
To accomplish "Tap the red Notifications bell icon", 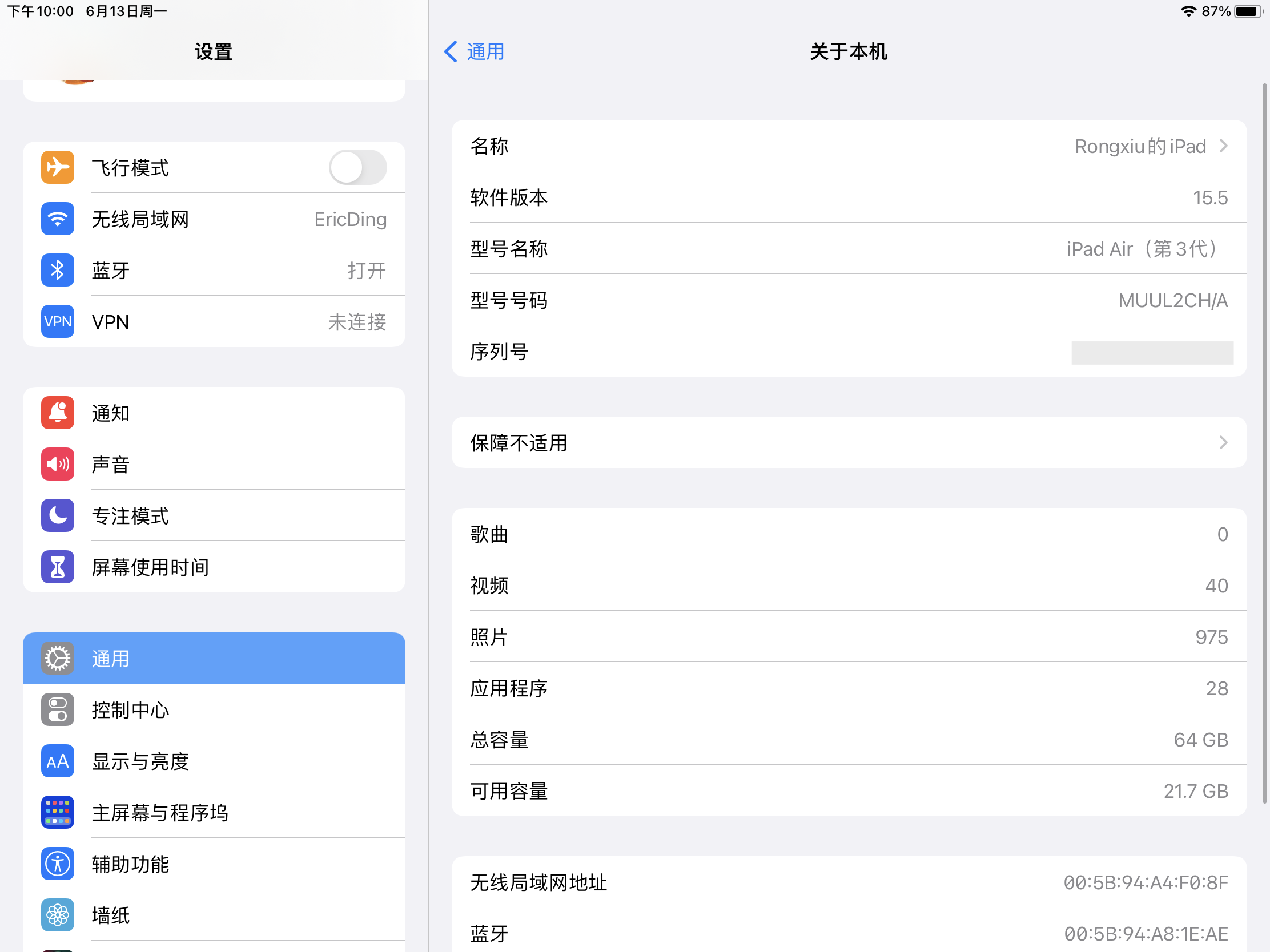I will [58, 413].
